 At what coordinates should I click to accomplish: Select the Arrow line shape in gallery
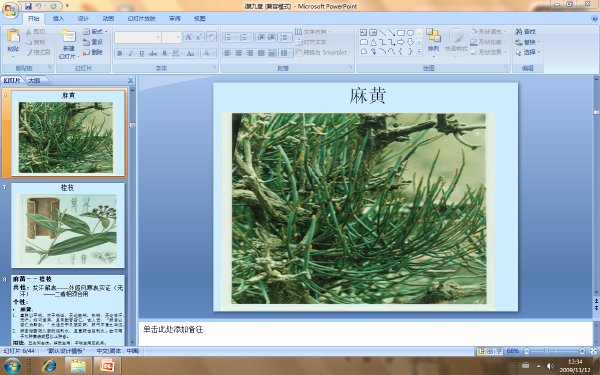391,33
